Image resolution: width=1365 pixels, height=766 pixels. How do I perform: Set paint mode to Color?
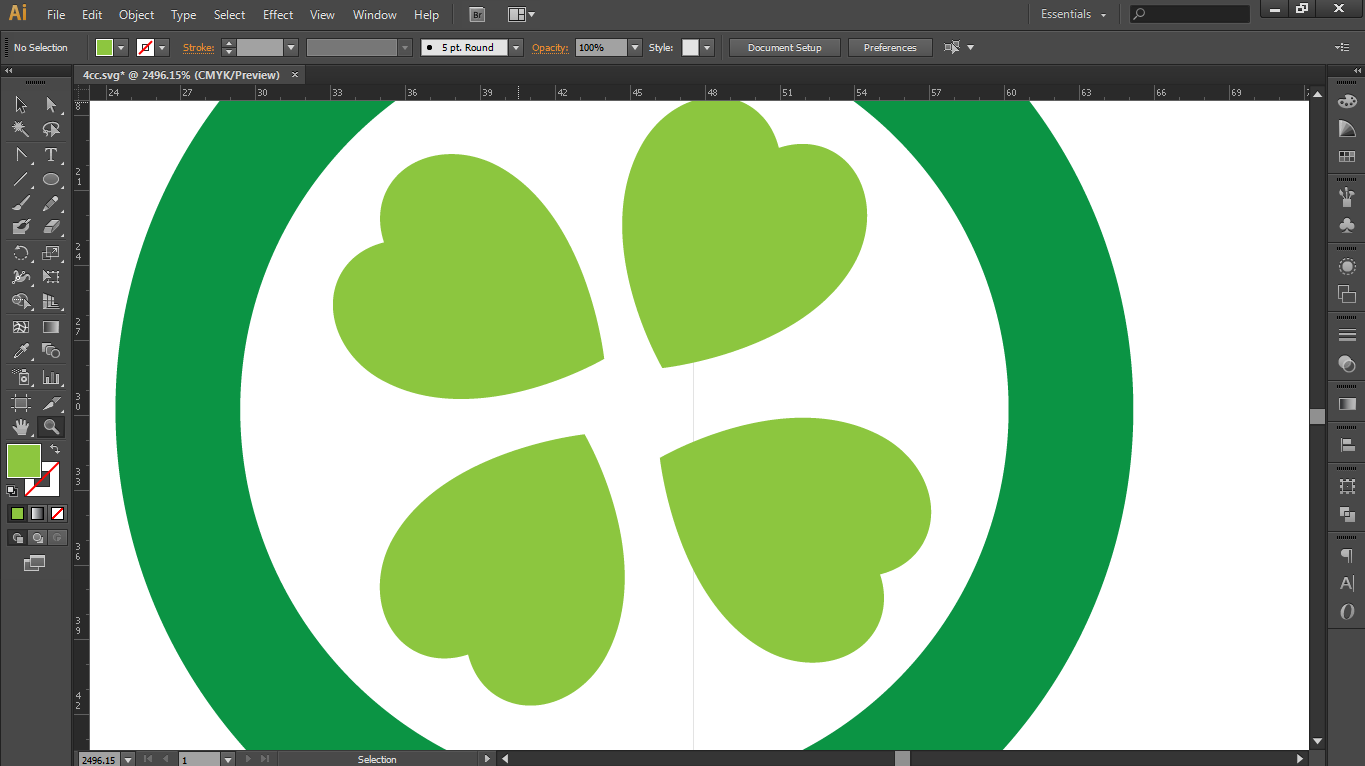coord(17,513)
